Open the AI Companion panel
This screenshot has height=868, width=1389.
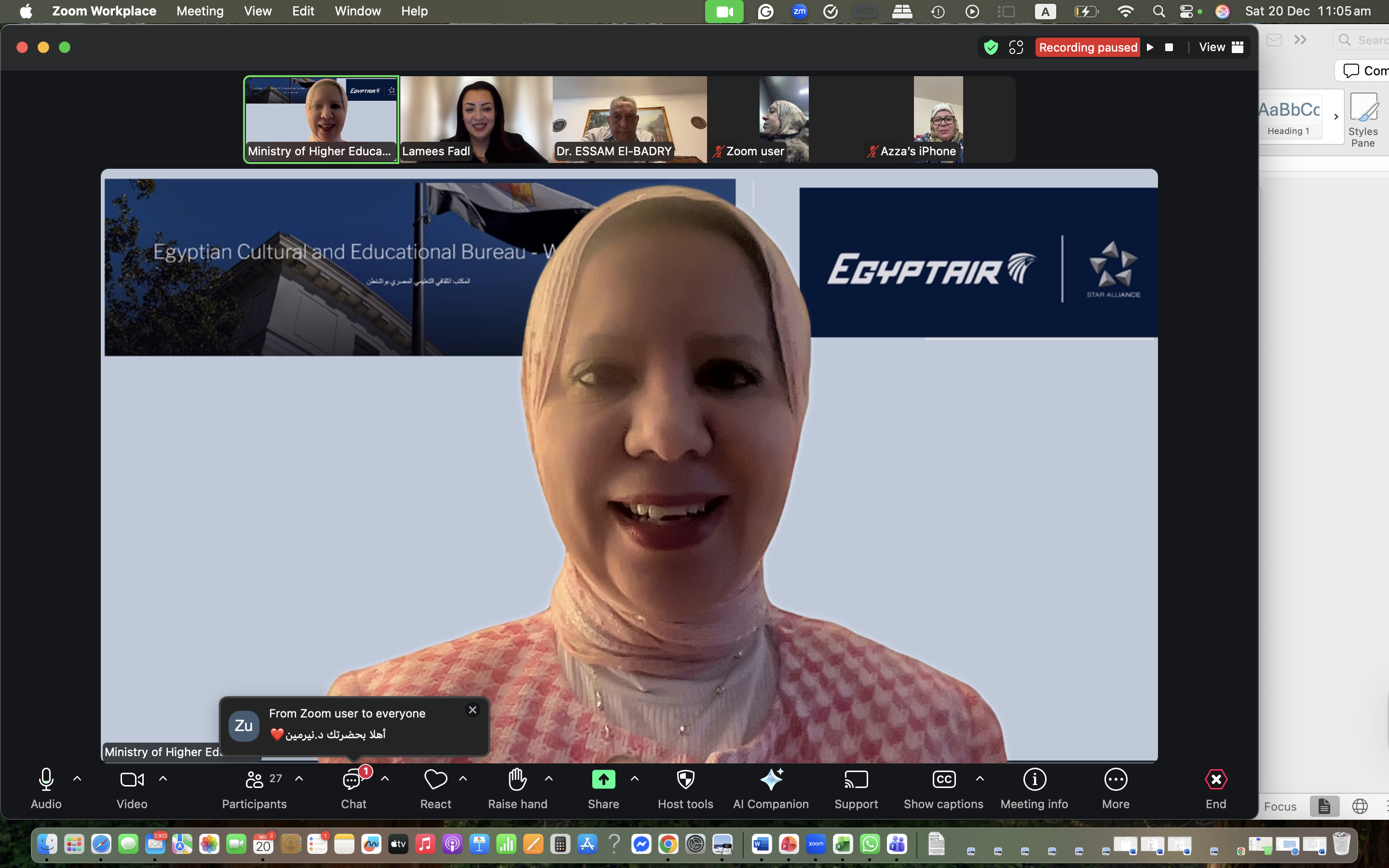tap(771, 780)
